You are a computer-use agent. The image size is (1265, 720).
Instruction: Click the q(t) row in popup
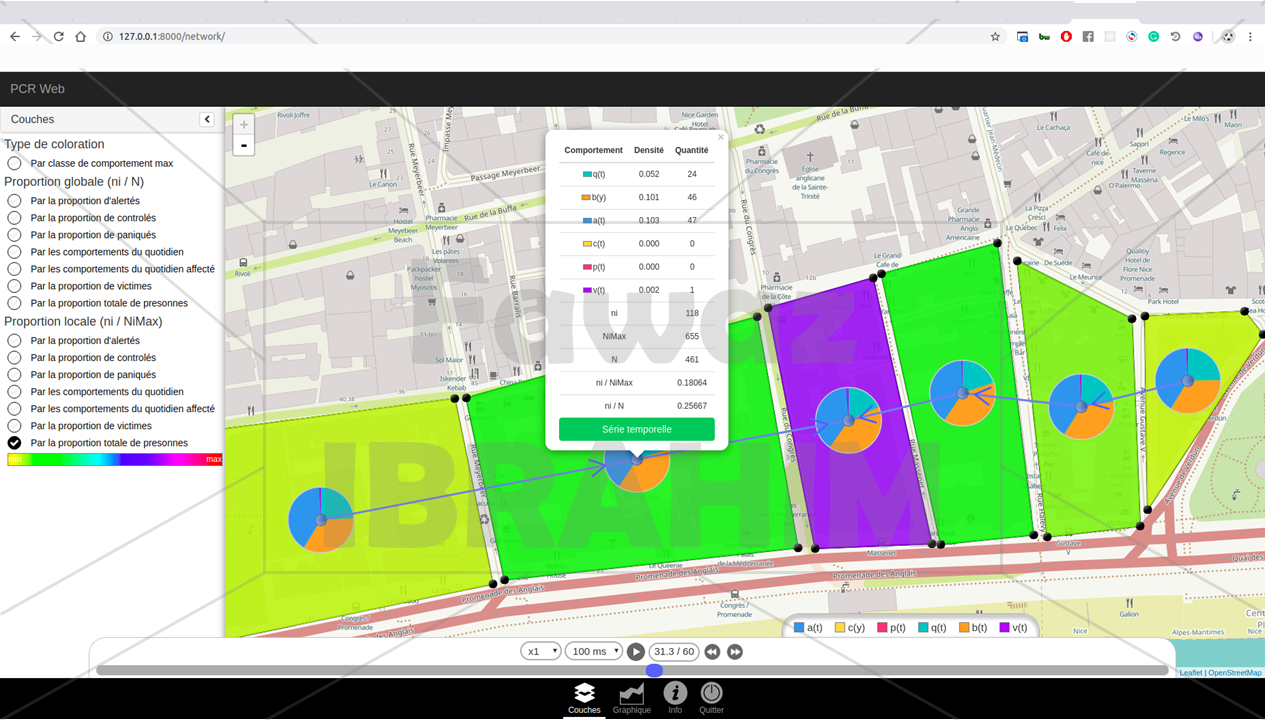637,174
